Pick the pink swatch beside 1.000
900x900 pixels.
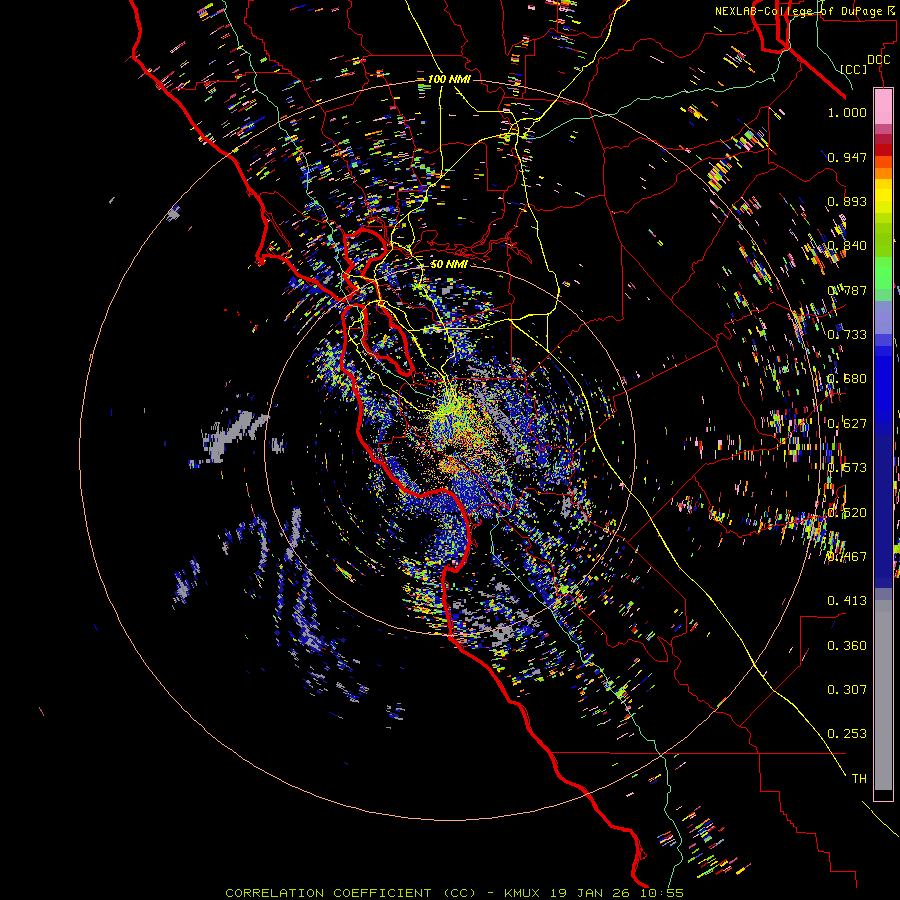(x=883, y=107)
